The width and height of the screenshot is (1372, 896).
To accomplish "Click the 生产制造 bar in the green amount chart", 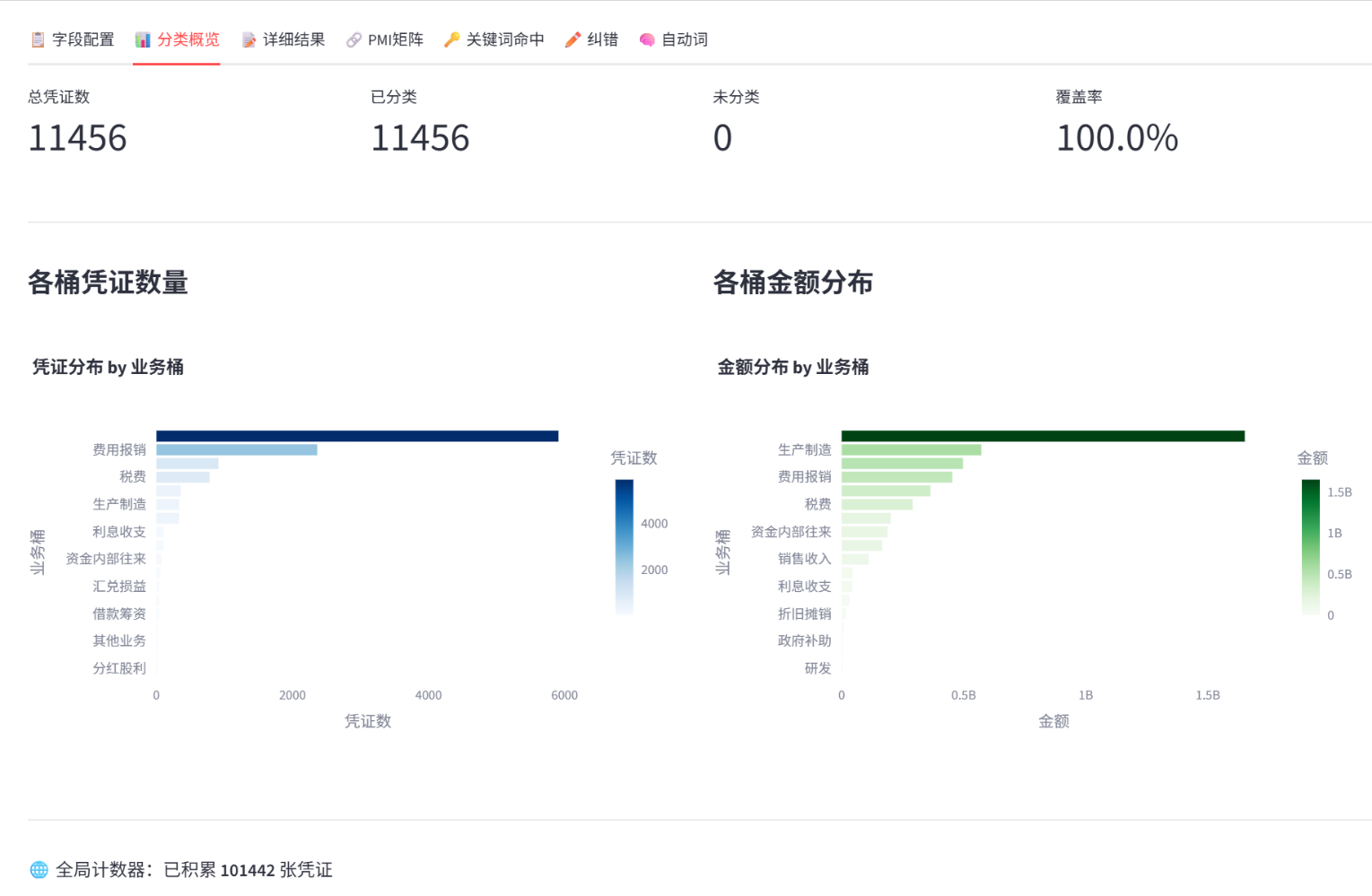I will (911, 449).
